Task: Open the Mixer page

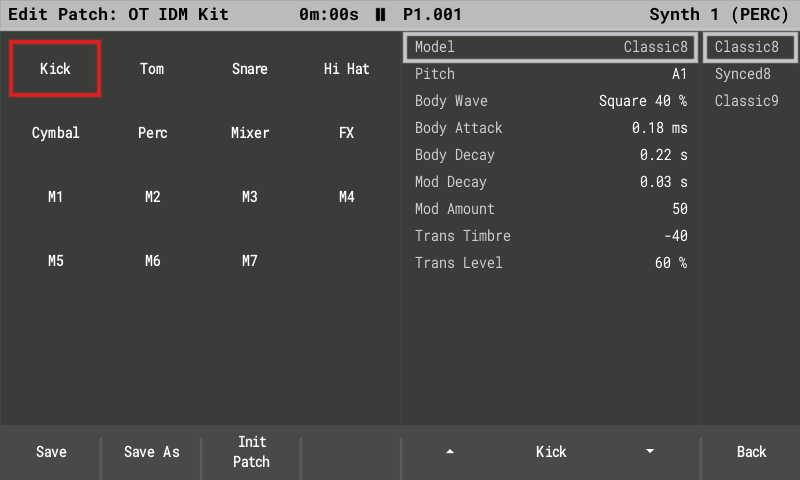Action: coord(249,133)
